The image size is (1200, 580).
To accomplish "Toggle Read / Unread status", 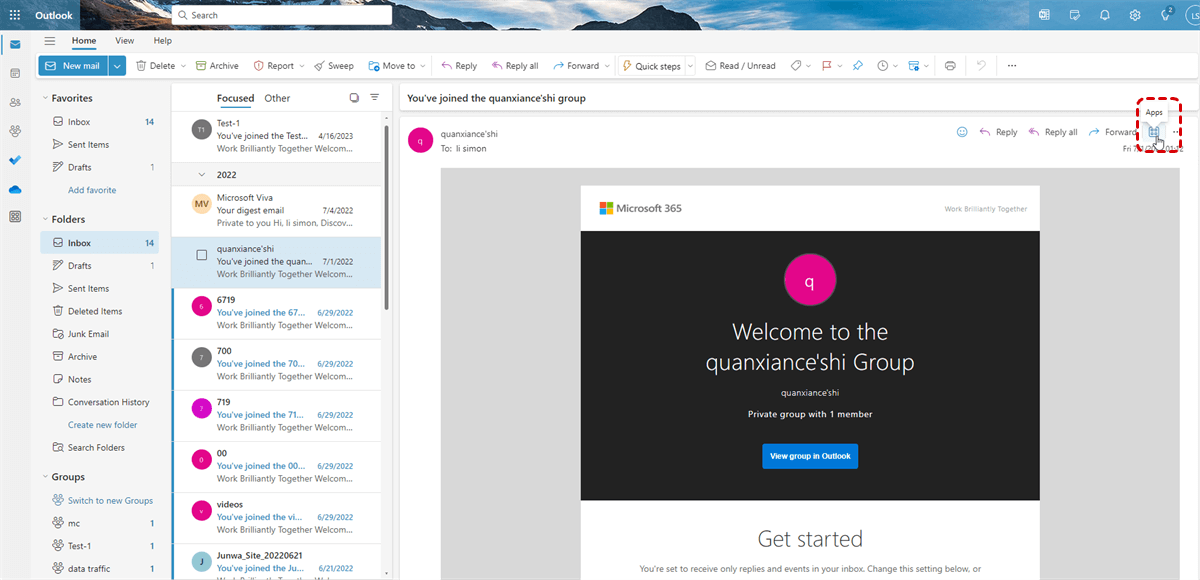I will (740, 66).
